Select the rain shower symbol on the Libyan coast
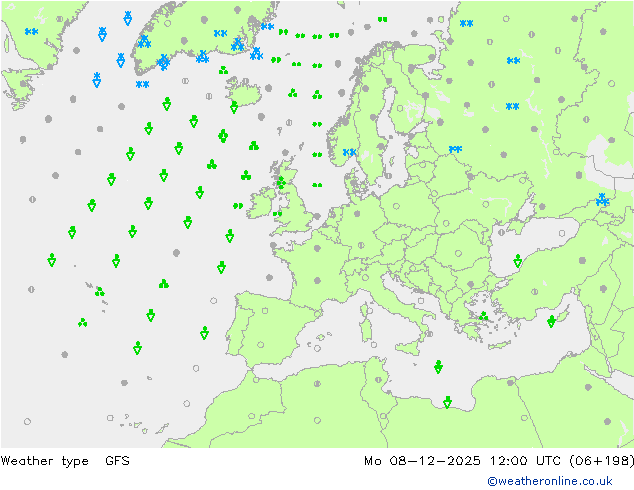This screenshot has height=490, width=634. point(447,402)
